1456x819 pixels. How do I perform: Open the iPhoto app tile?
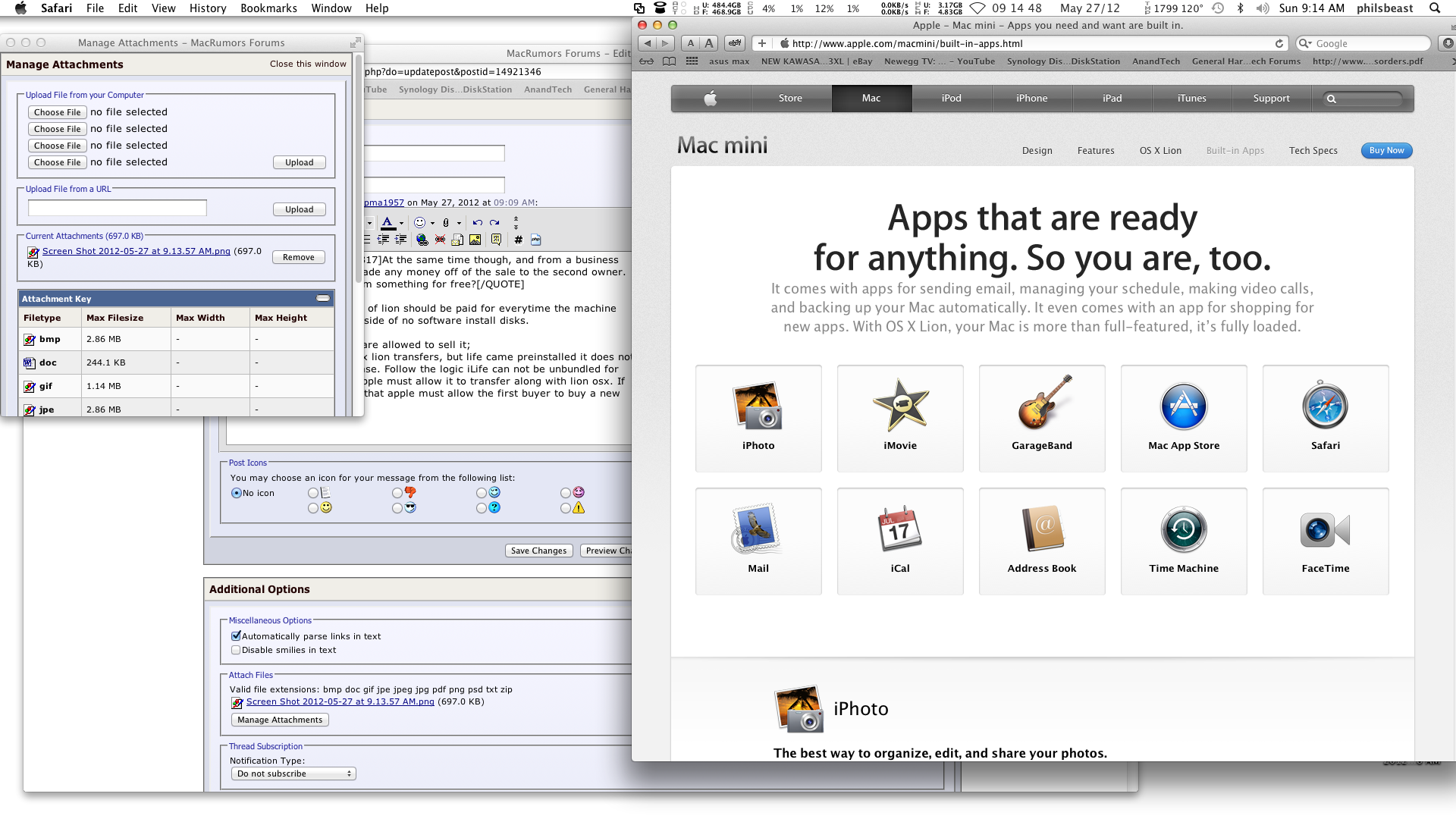pos(758,419)
